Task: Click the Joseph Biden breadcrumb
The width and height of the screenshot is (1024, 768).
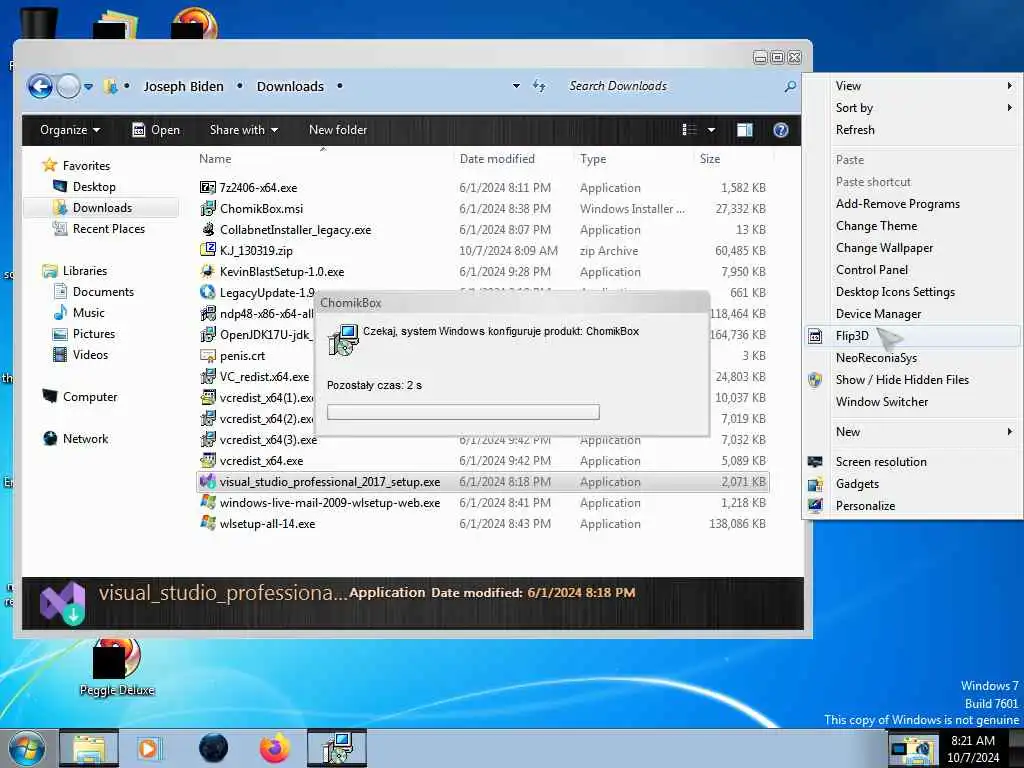Action: [184, 86]
